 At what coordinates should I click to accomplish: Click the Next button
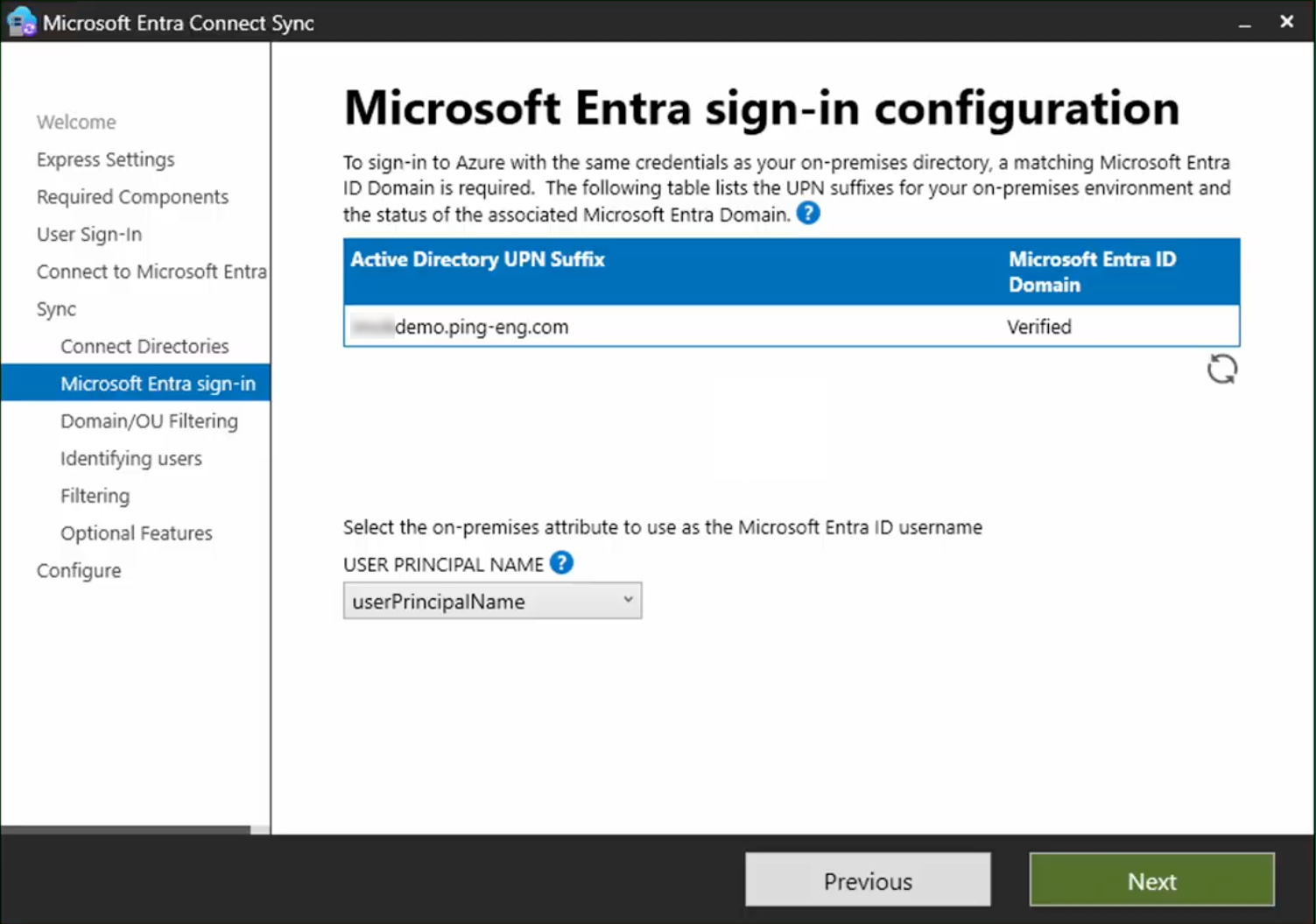click(x=1151, y=880)
